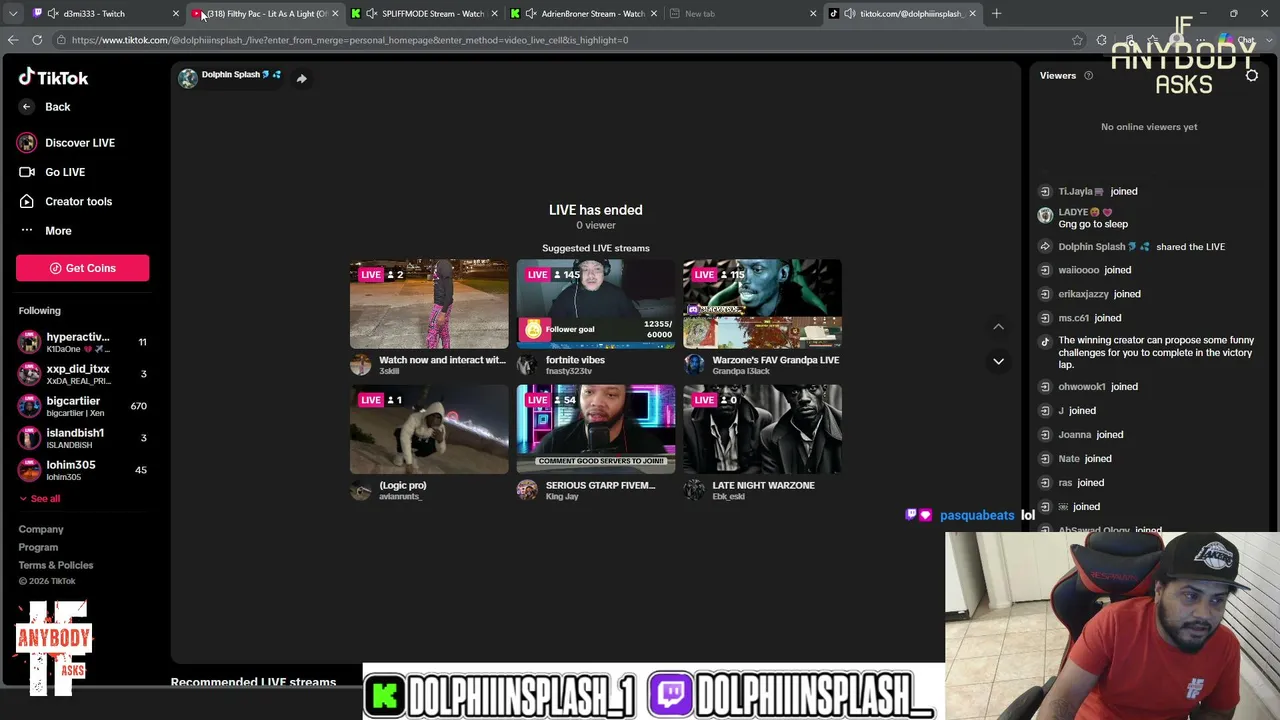Open the chat panel settings icon
This screenshot has height=720, width=1280.
click(x=1252, y=75)
